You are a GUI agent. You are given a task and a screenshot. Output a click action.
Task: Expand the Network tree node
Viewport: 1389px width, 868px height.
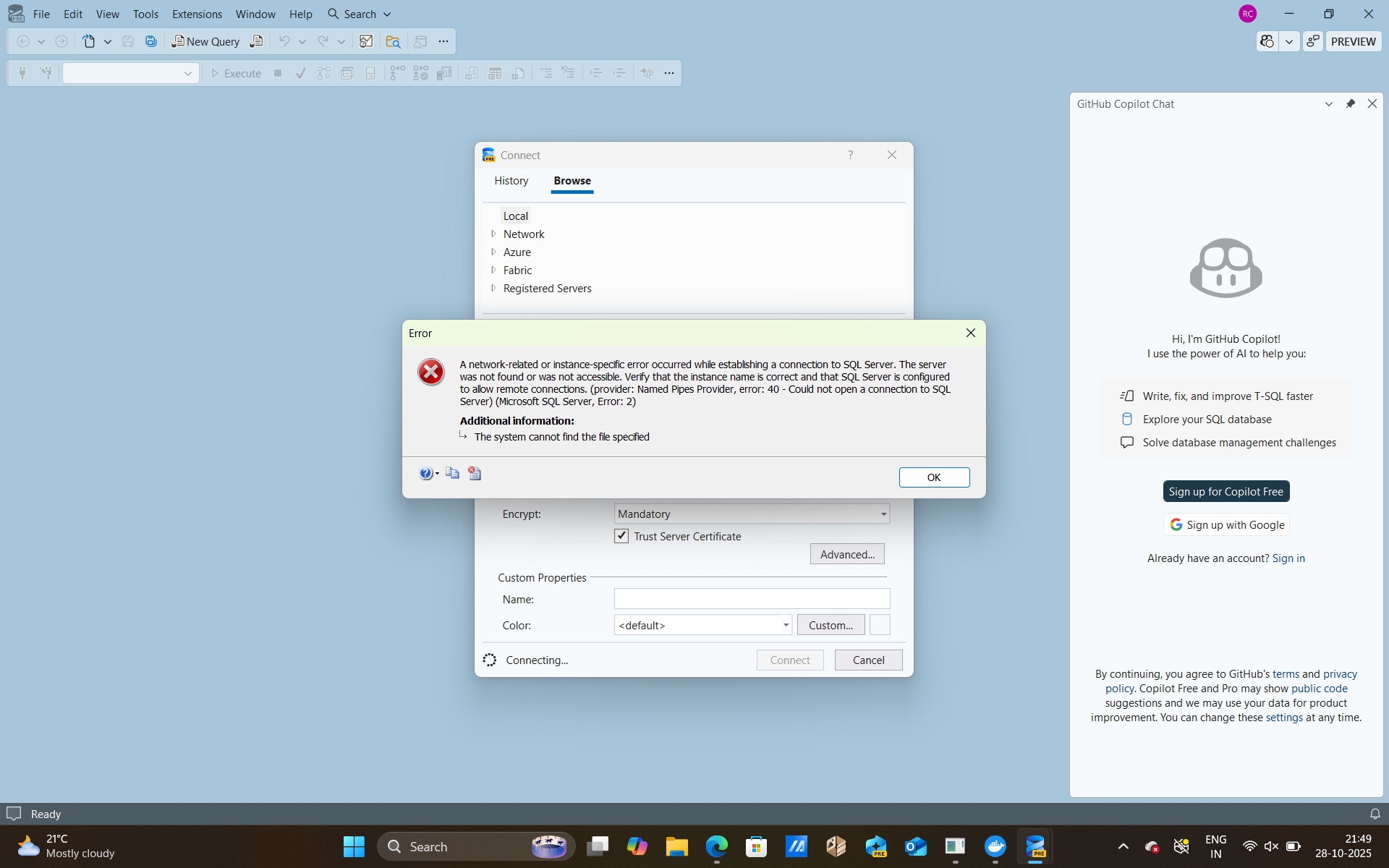pyautogui.click(x=493, y=234)
